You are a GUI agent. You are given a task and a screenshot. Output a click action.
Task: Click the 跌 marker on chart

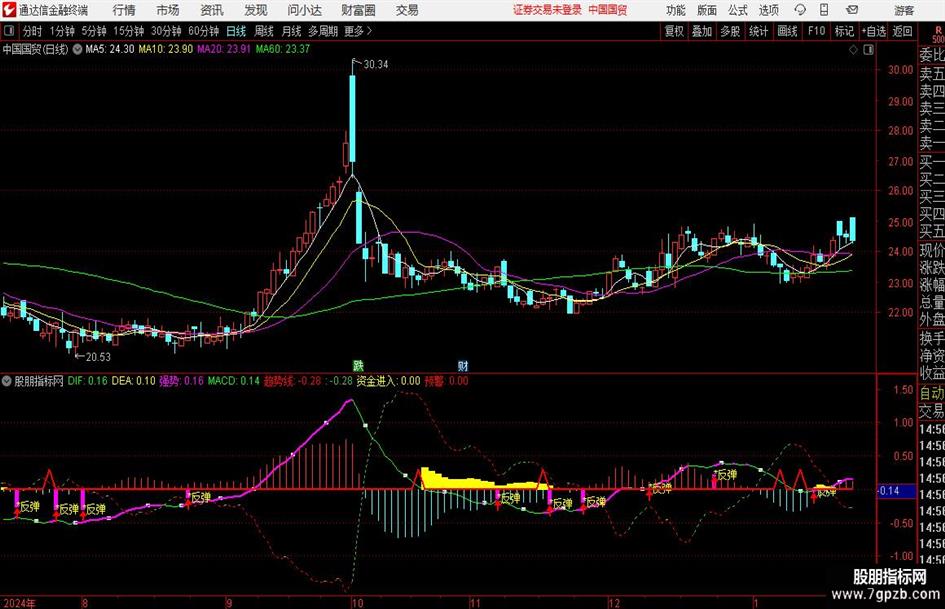point(358,365)
